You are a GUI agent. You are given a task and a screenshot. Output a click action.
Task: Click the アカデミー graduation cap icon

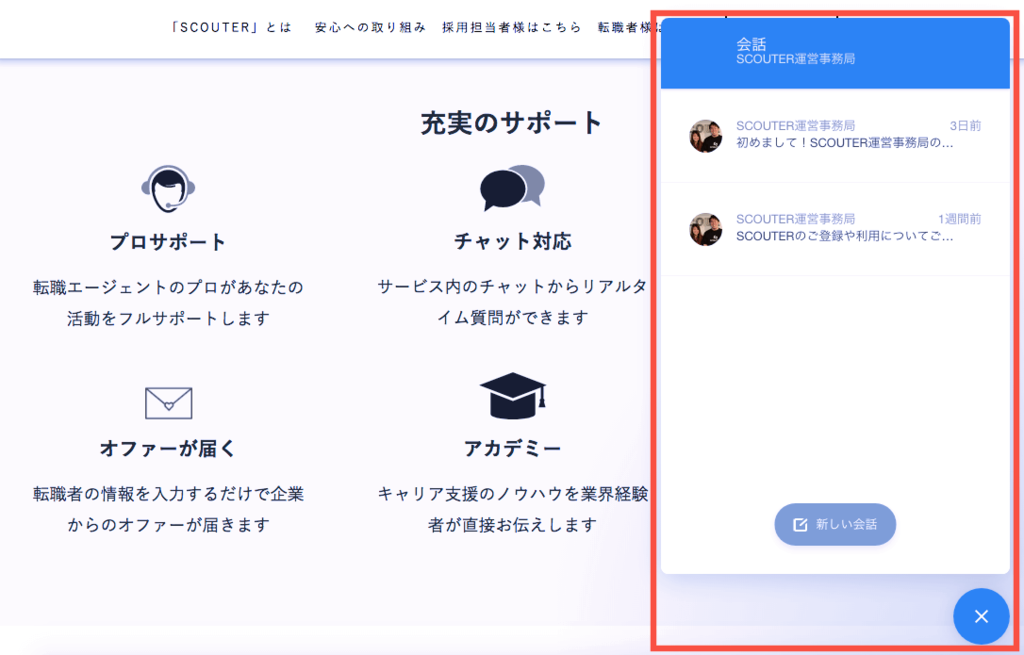point(513,396)
